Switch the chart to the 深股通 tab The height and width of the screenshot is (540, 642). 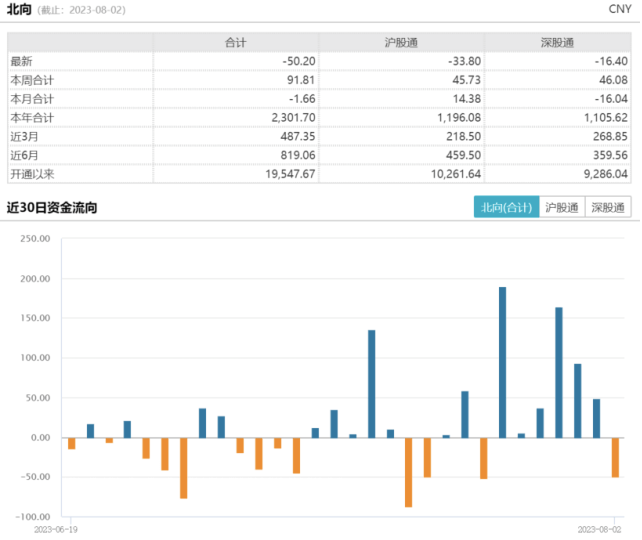(x=608, y=208)
